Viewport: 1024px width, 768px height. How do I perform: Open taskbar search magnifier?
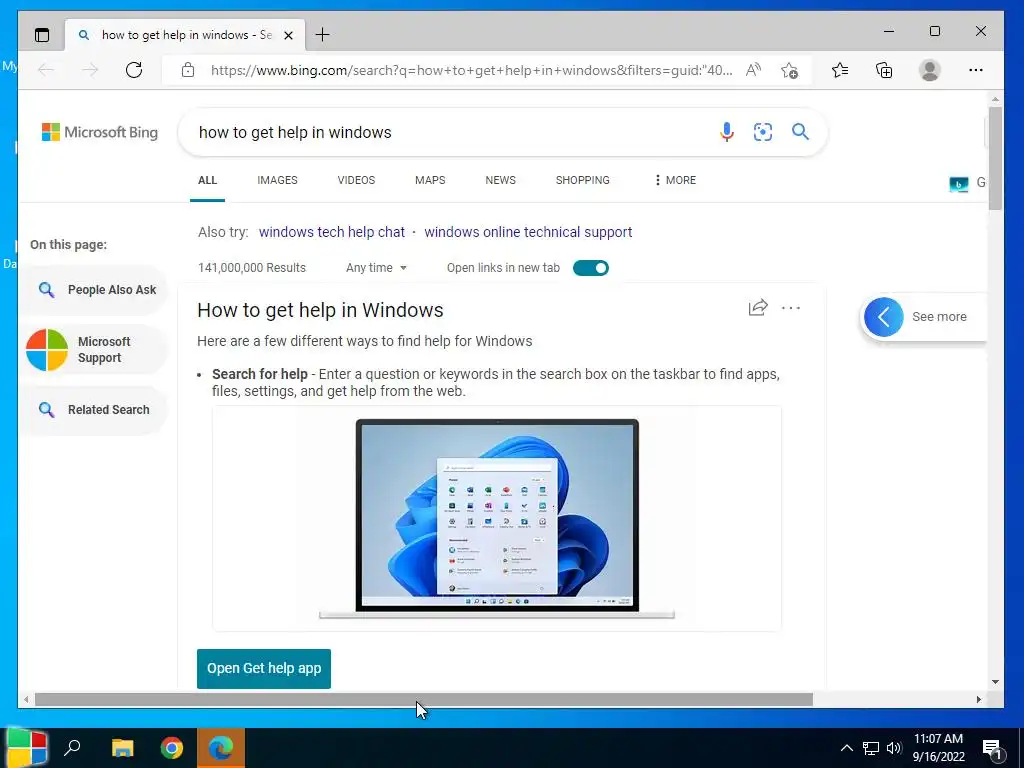click(x=72, y=748)
